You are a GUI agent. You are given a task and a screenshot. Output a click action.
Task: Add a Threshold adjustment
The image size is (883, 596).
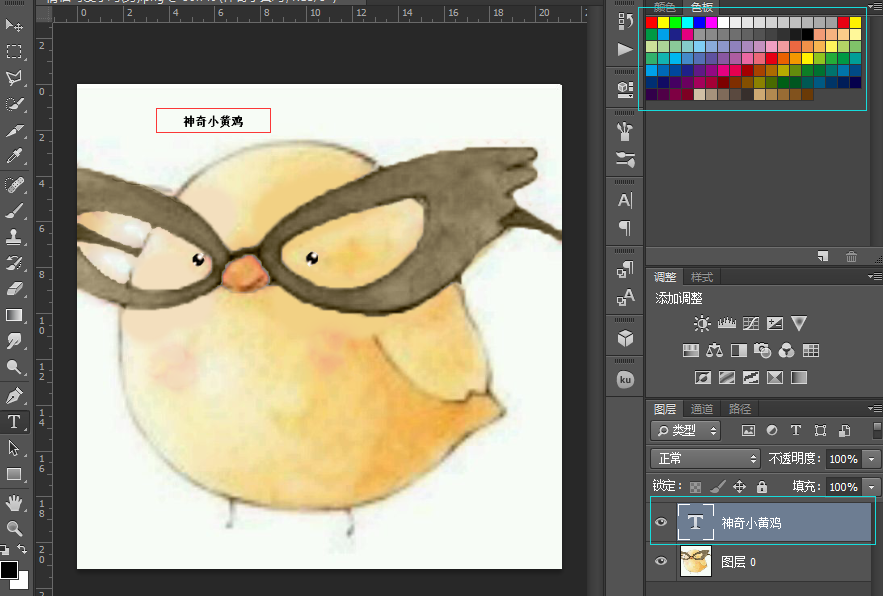(x=751, y=377)
